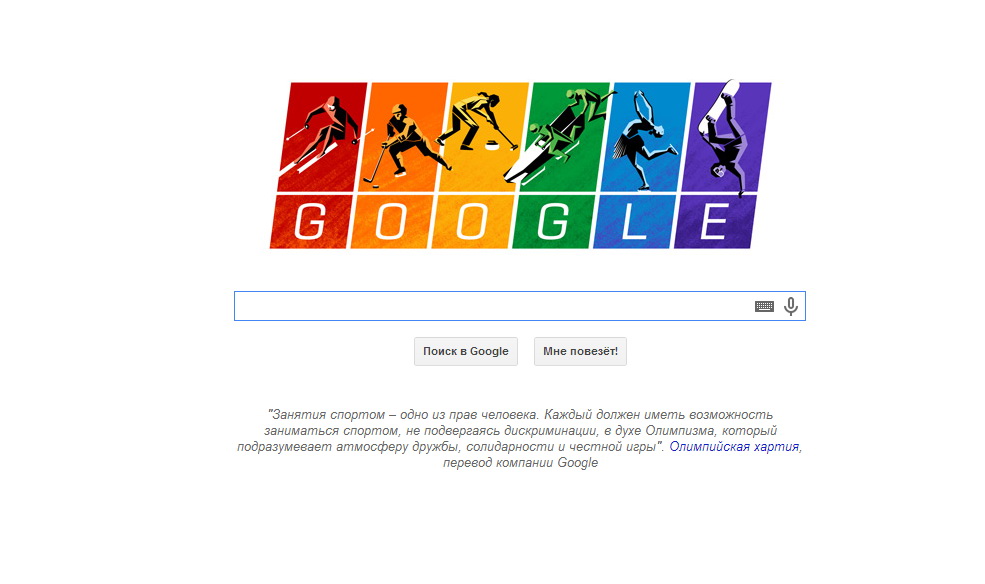Click the yellow letter O tile
985x584 pixels.
[x=472, y=222]
